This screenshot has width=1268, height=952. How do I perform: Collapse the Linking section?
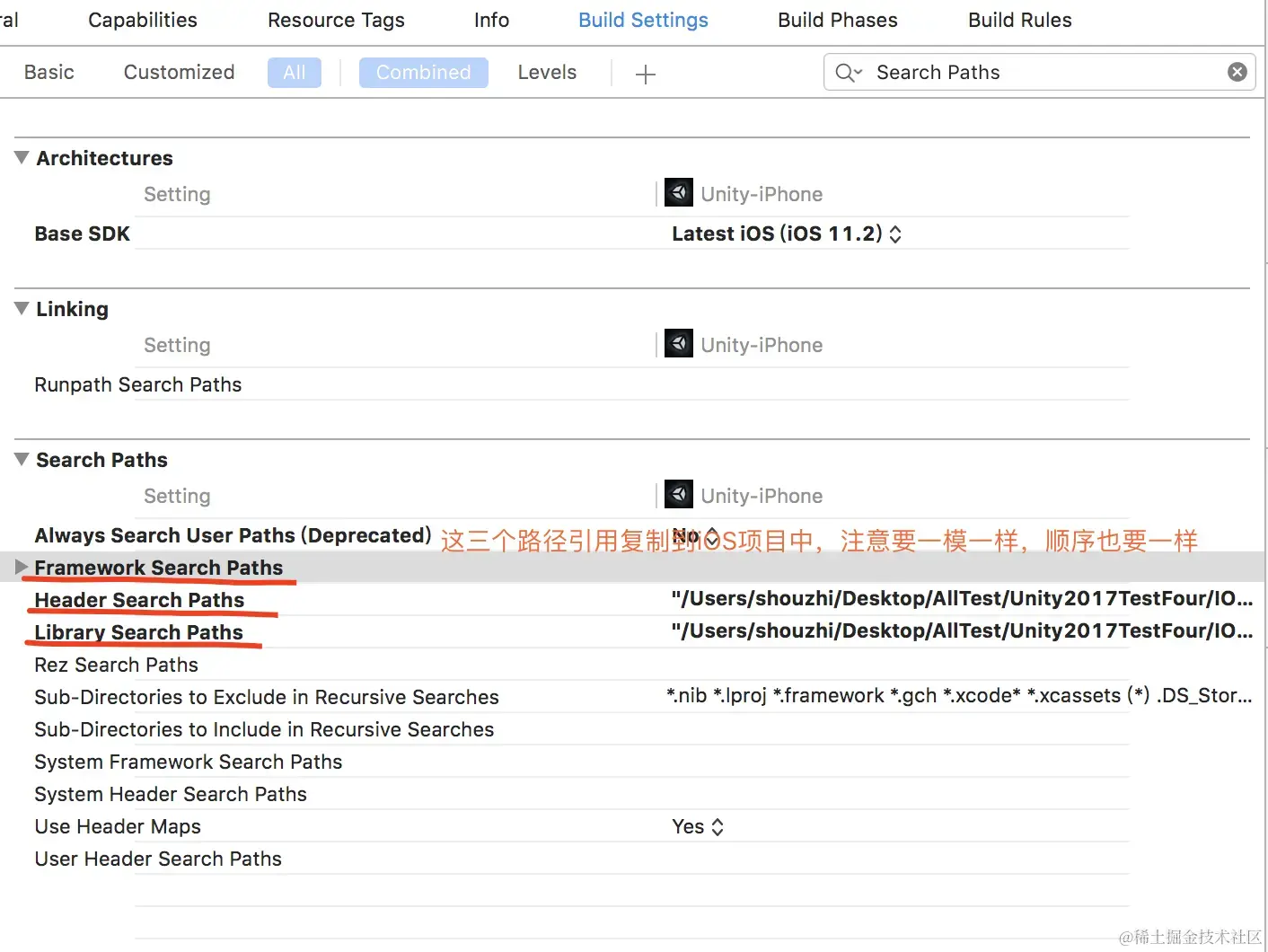pos(22,309)
